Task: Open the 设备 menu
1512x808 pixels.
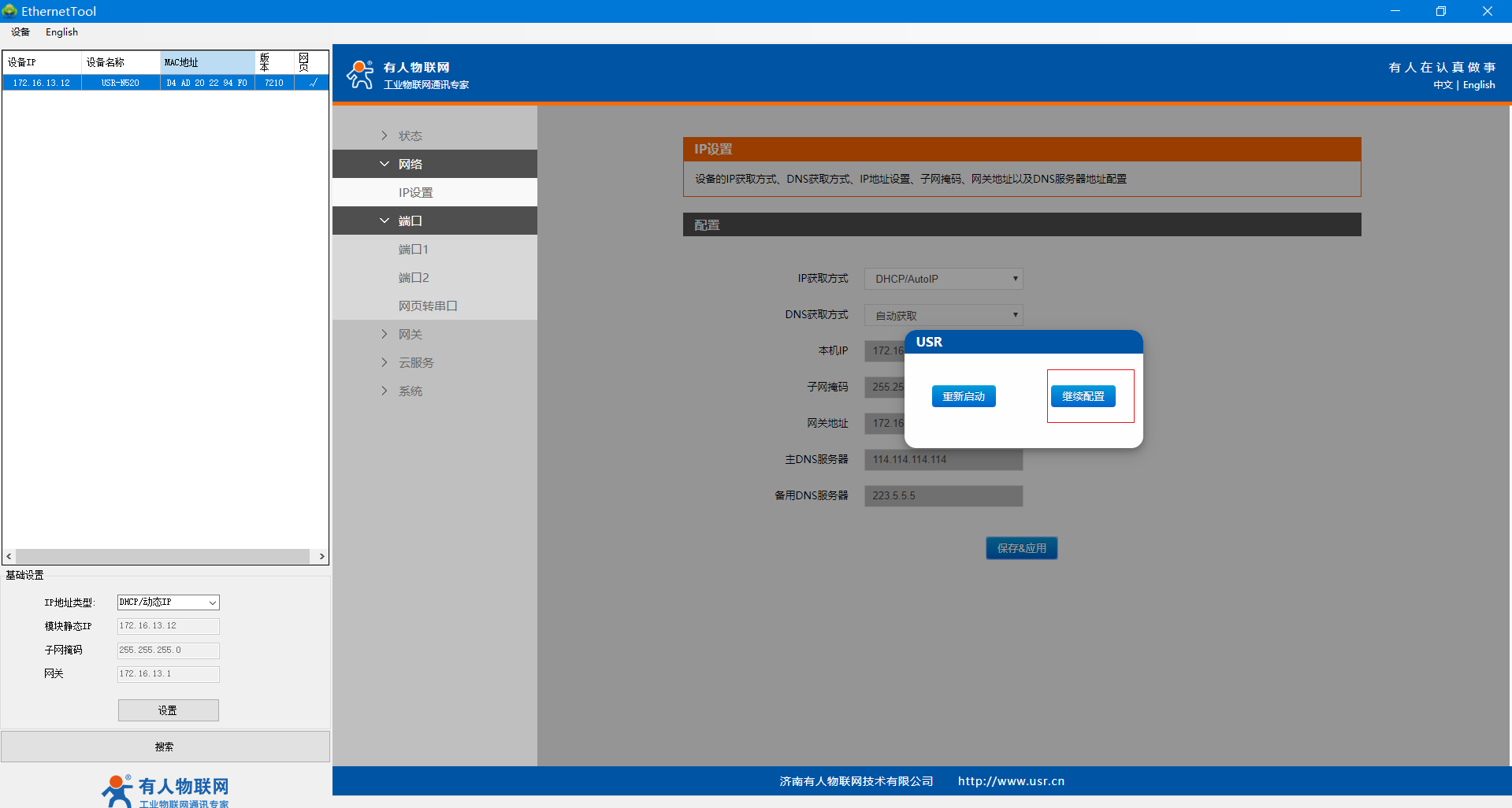Action: (20, 32)
